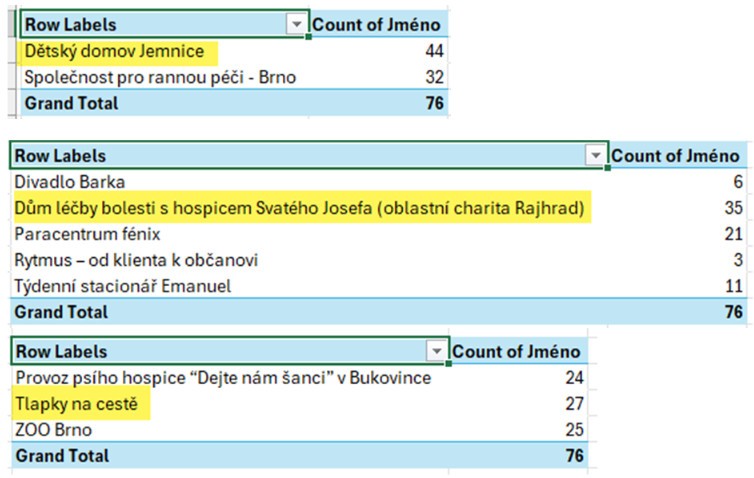Open Row Labels filter dropdown in first table
The height and width of the screenshot is (478, 754).
pyautogui.click(x=296, y=25)
